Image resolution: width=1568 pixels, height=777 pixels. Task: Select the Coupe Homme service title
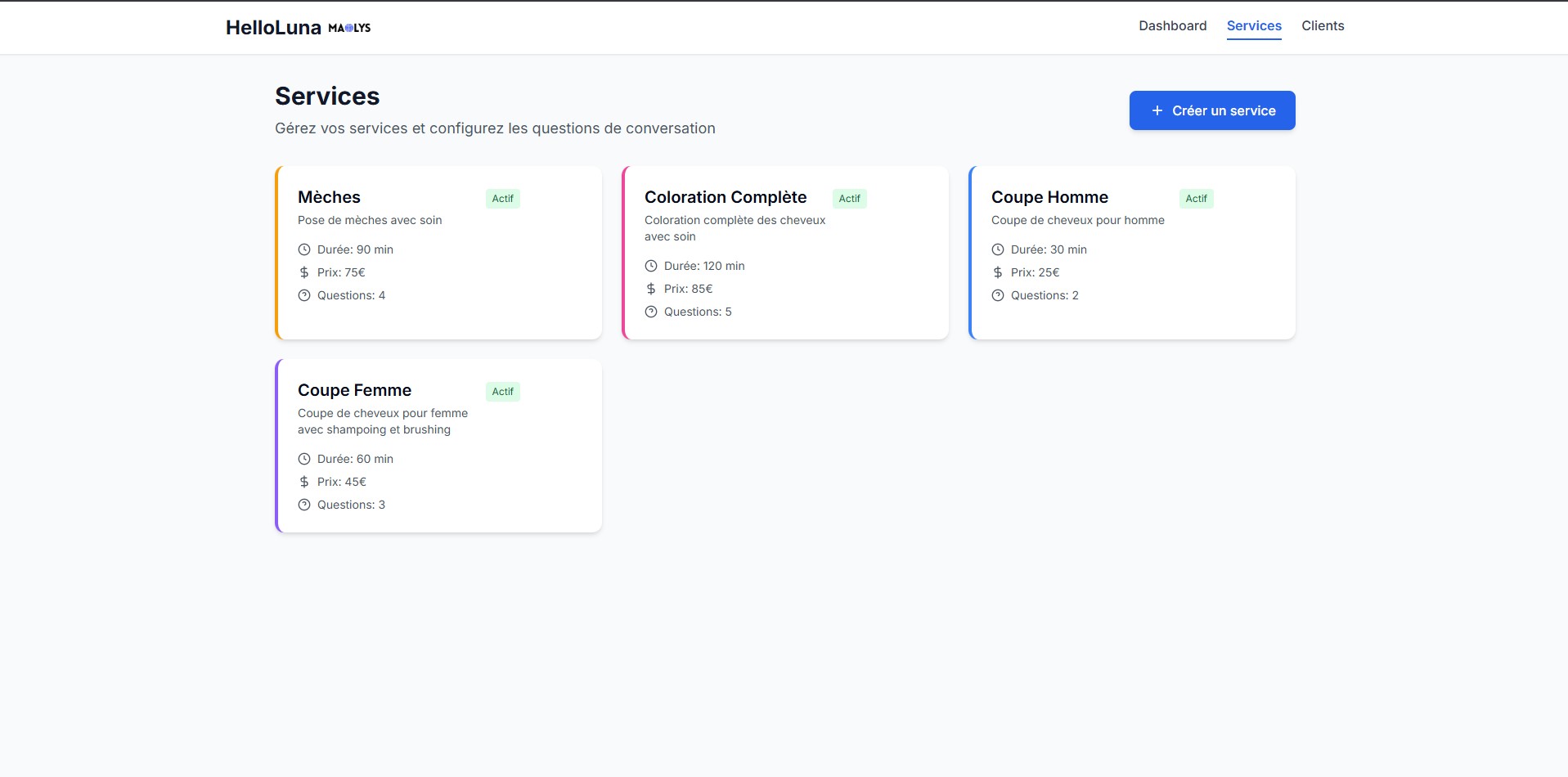tap(1049, 197)
